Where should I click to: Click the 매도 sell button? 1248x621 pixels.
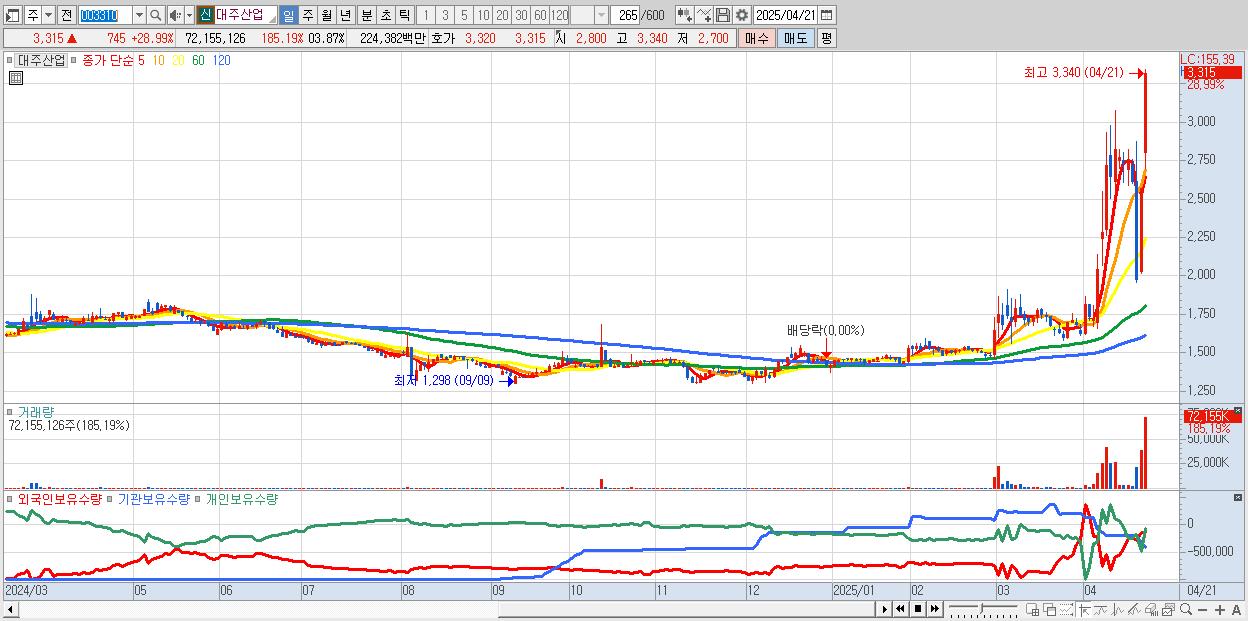coord(794,38)
